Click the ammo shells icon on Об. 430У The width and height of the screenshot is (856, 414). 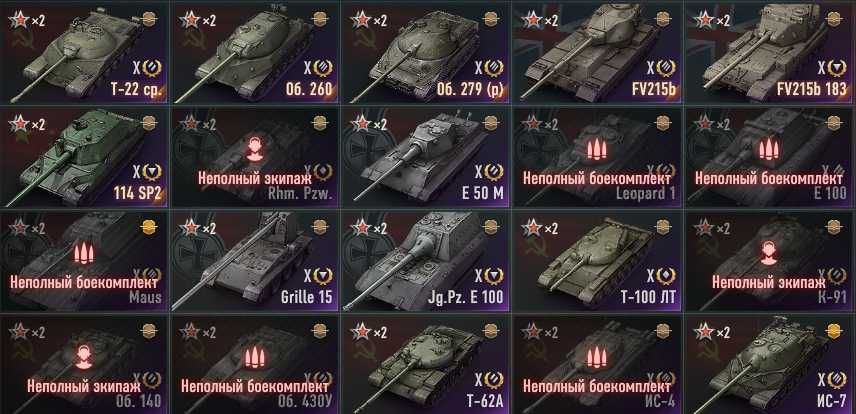[254, 357]
